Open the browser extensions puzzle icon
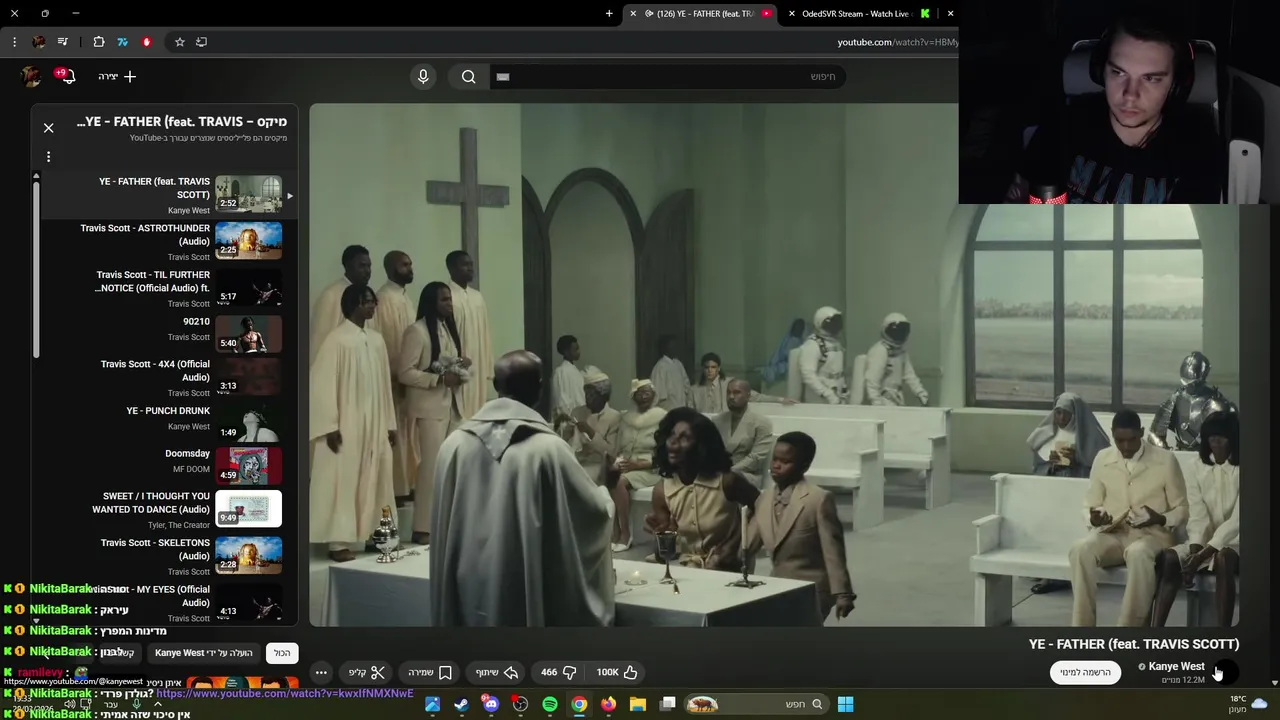The image size is (1280, 720). pyautogui.click(x=98, y=42)
